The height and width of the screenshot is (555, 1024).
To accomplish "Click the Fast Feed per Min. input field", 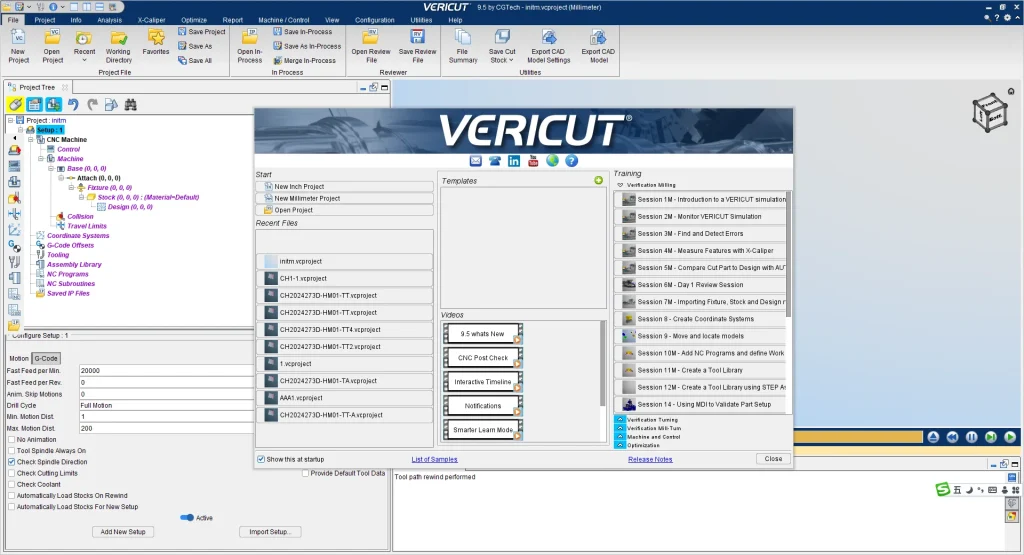I will point(167,370).
